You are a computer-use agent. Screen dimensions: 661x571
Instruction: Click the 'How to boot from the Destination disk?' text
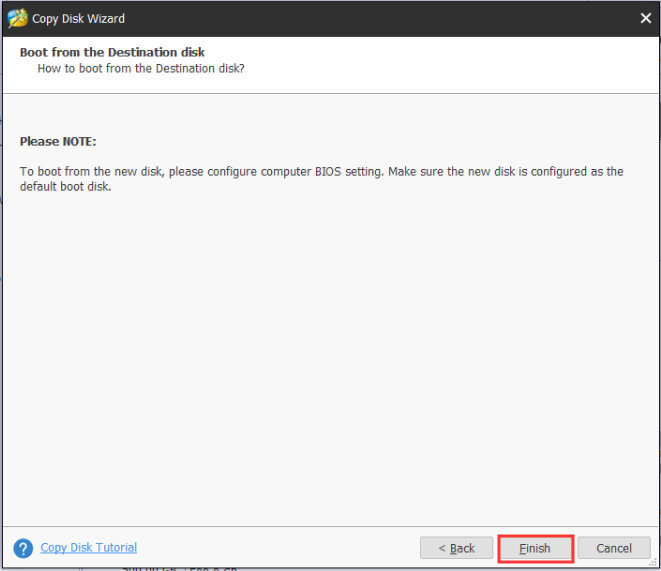pyautogui.click(x=141, y=68)
